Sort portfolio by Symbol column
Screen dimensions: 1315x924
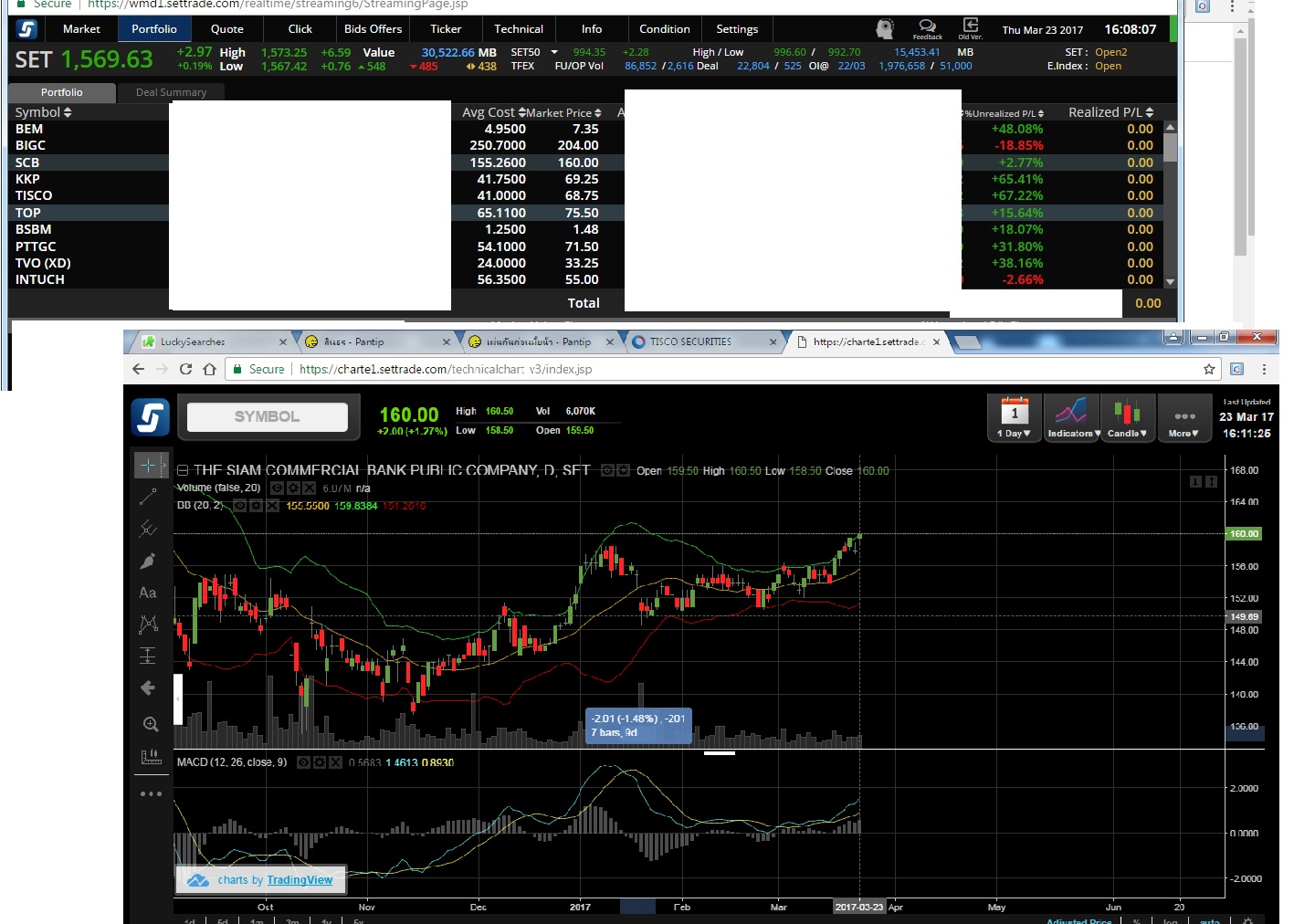point(43,112)
